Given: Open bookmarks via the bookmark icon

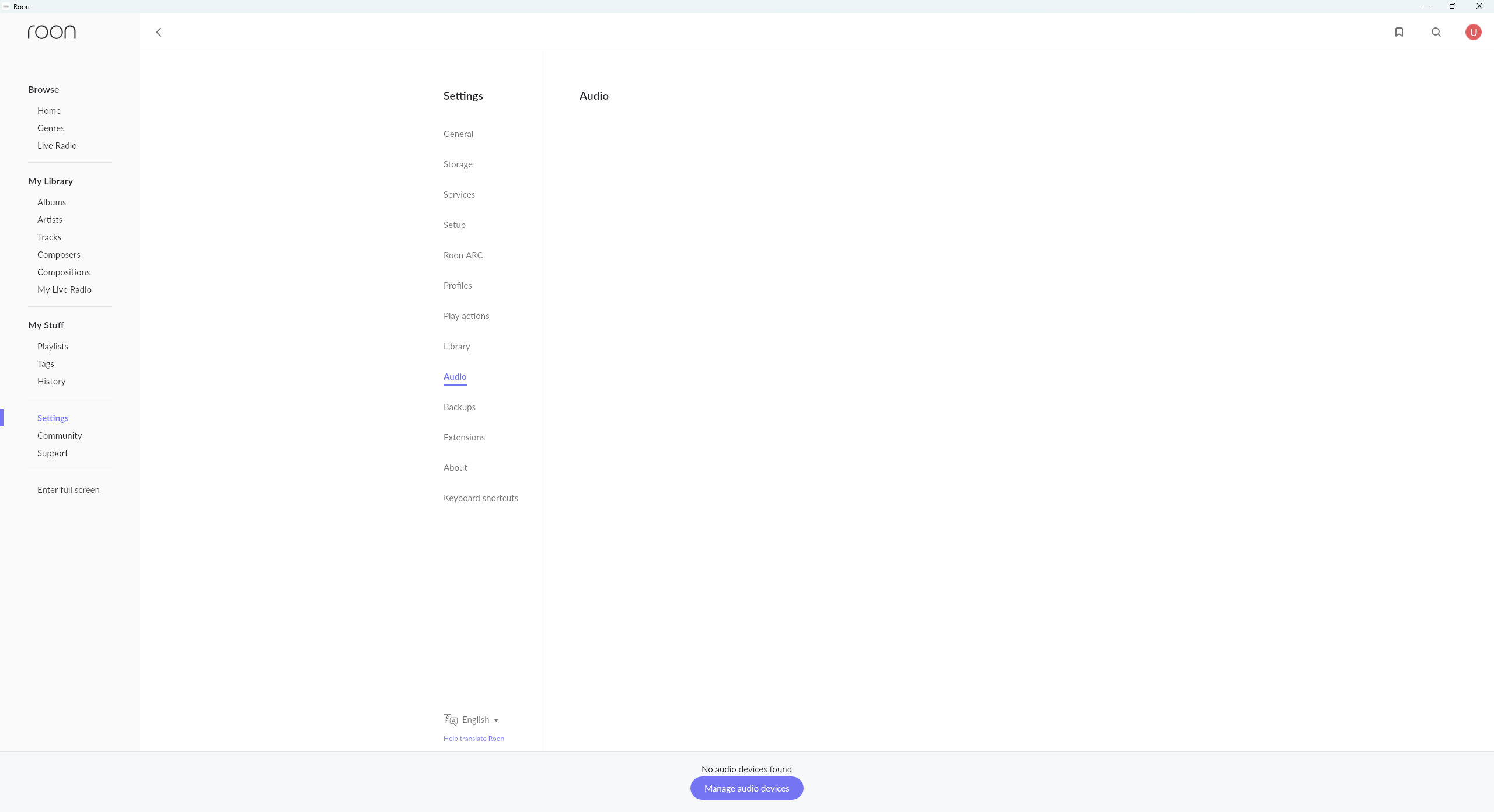Looking at the screenshot, I should (x=1399, y=32).
